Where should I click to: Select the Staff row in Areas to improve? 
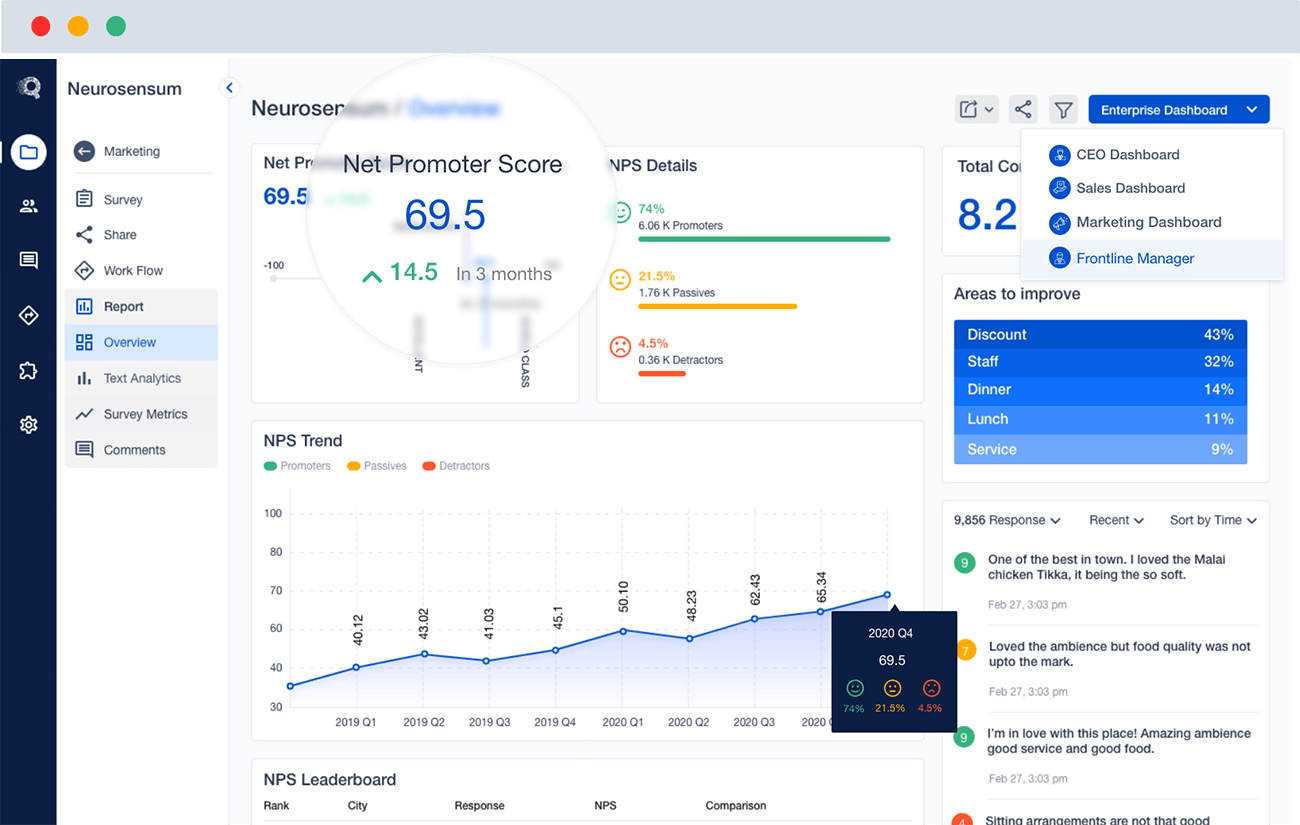[1100, 362]
